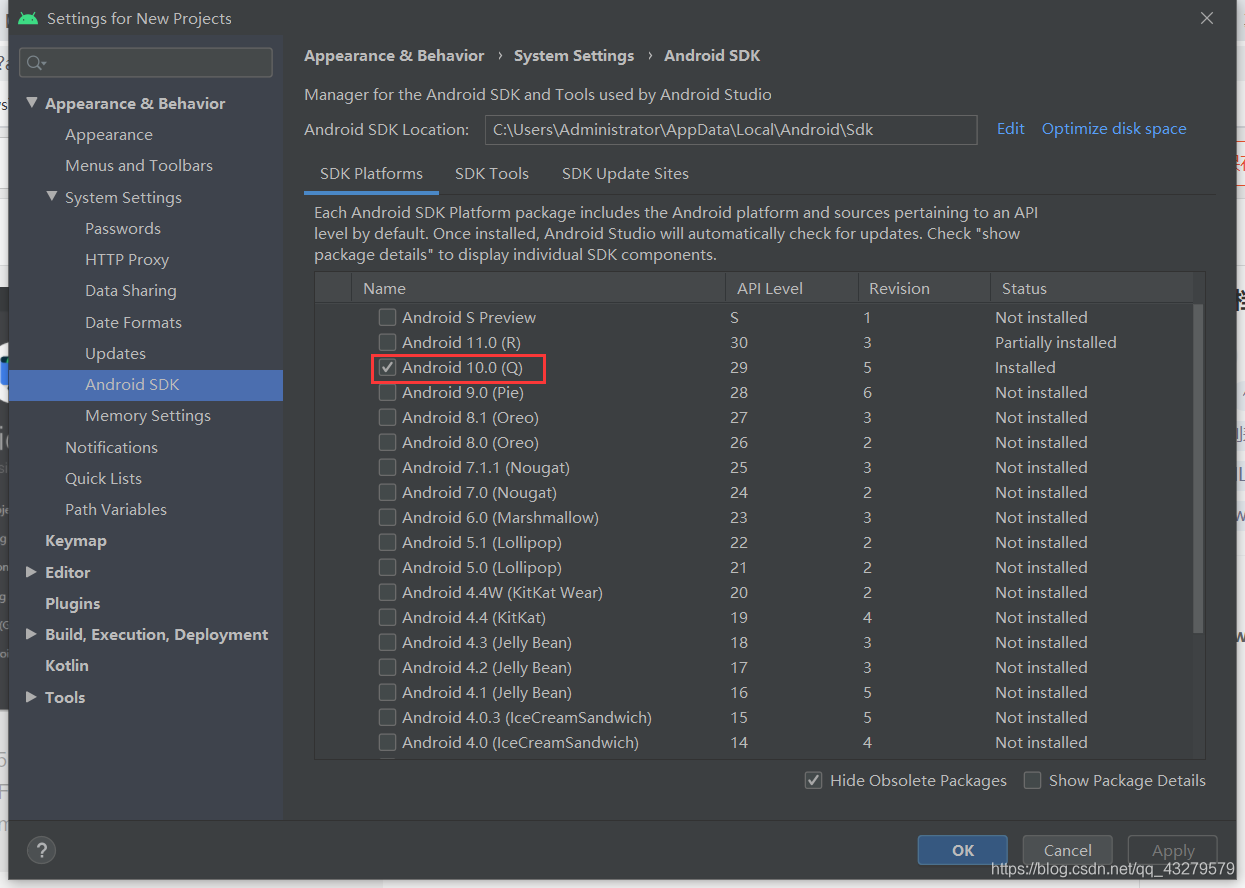
Task: Expand the Build, Execution, Deployment node
Action: (x=32, y=634)
